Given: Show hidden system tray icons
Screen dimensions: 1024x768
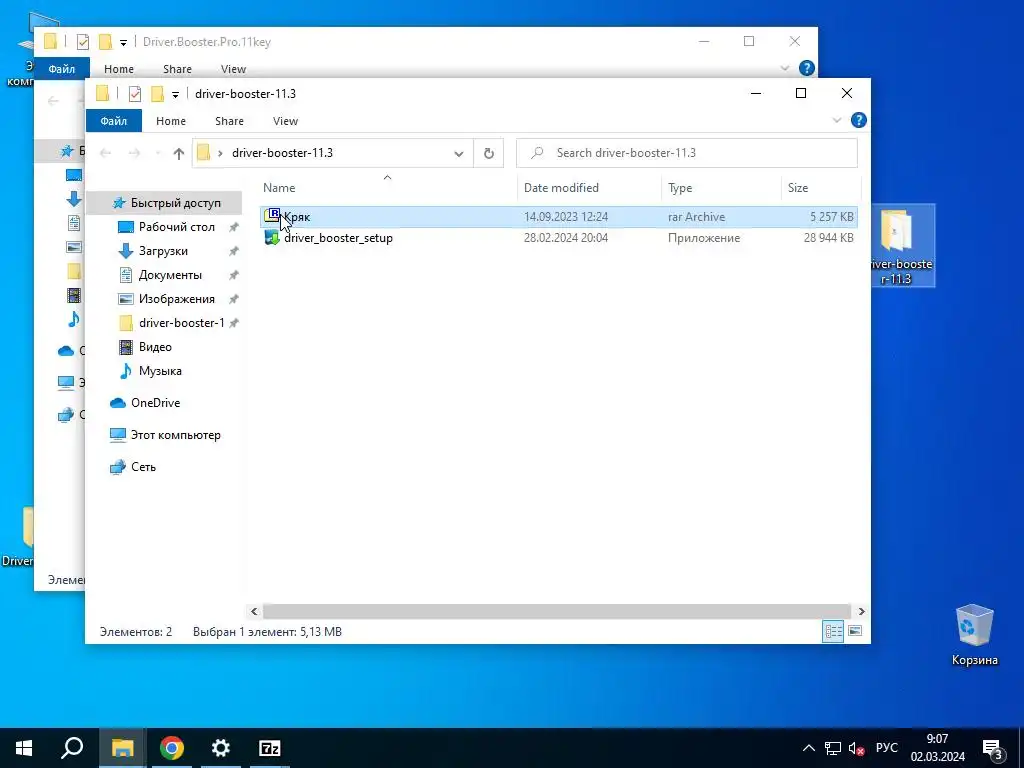Looking at the screenshot, I should [808, 748].
